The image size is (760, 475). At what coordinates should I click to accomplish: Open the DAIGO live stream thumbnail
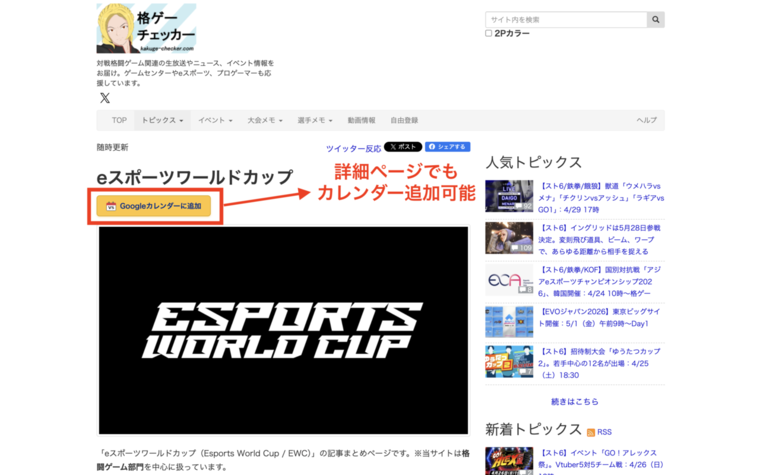[x=509, y=196]
